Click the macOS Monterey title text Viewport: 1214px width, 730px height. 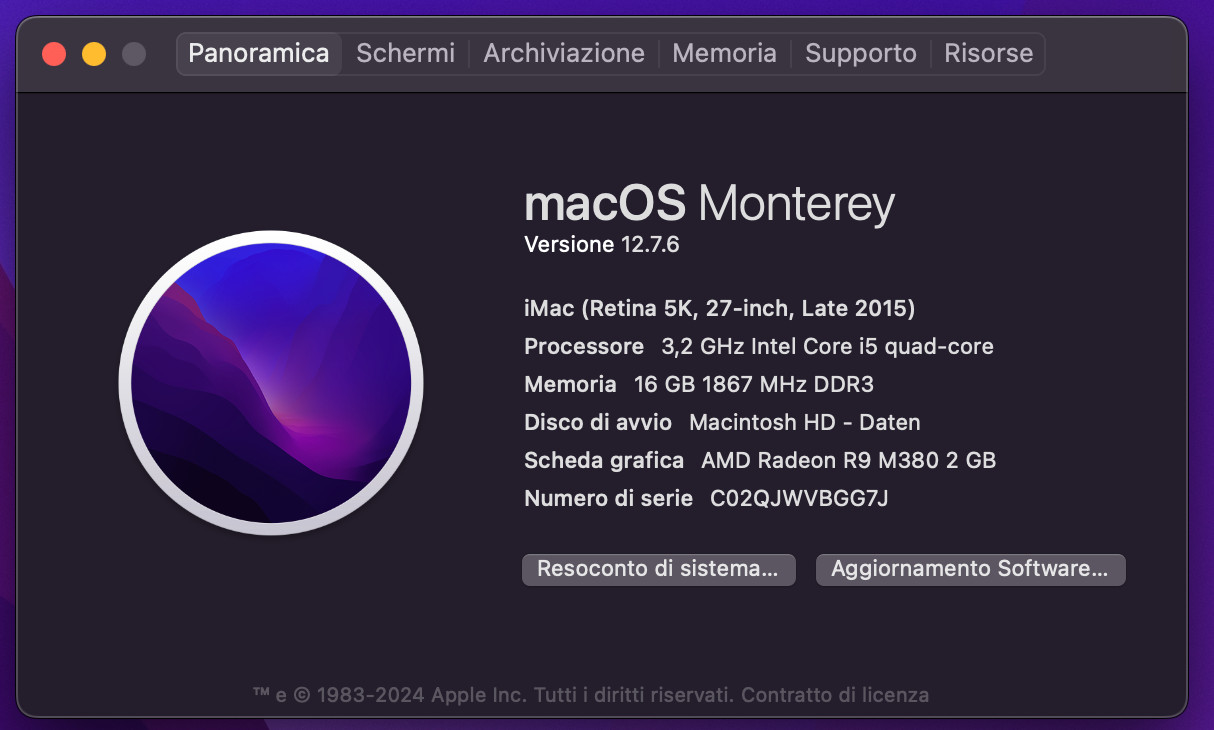(709, 204)
